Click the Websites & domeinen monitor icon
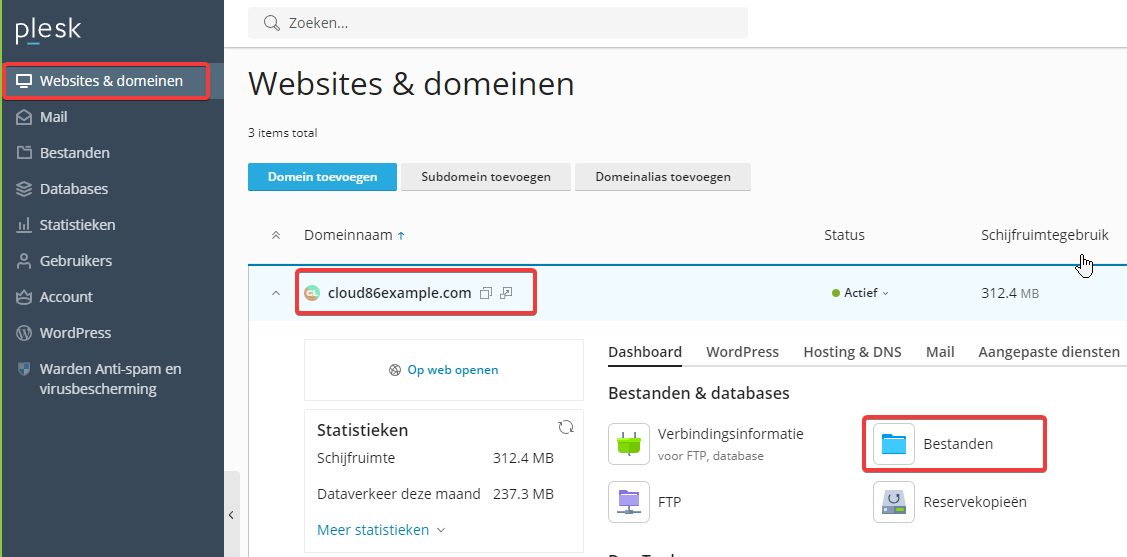Image resolution: width=1127 pixels, height=557 pixels. pos(24,81)
